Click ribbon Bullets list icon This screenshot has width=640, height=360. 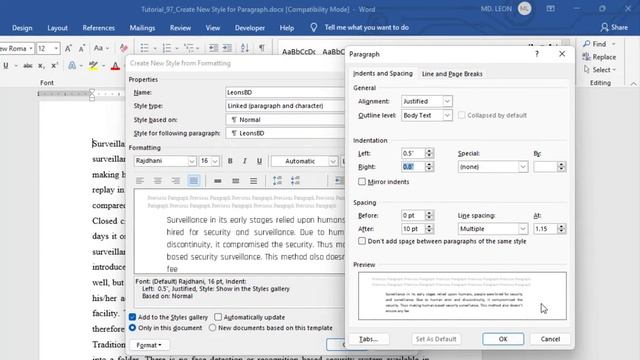click(144, 48)
